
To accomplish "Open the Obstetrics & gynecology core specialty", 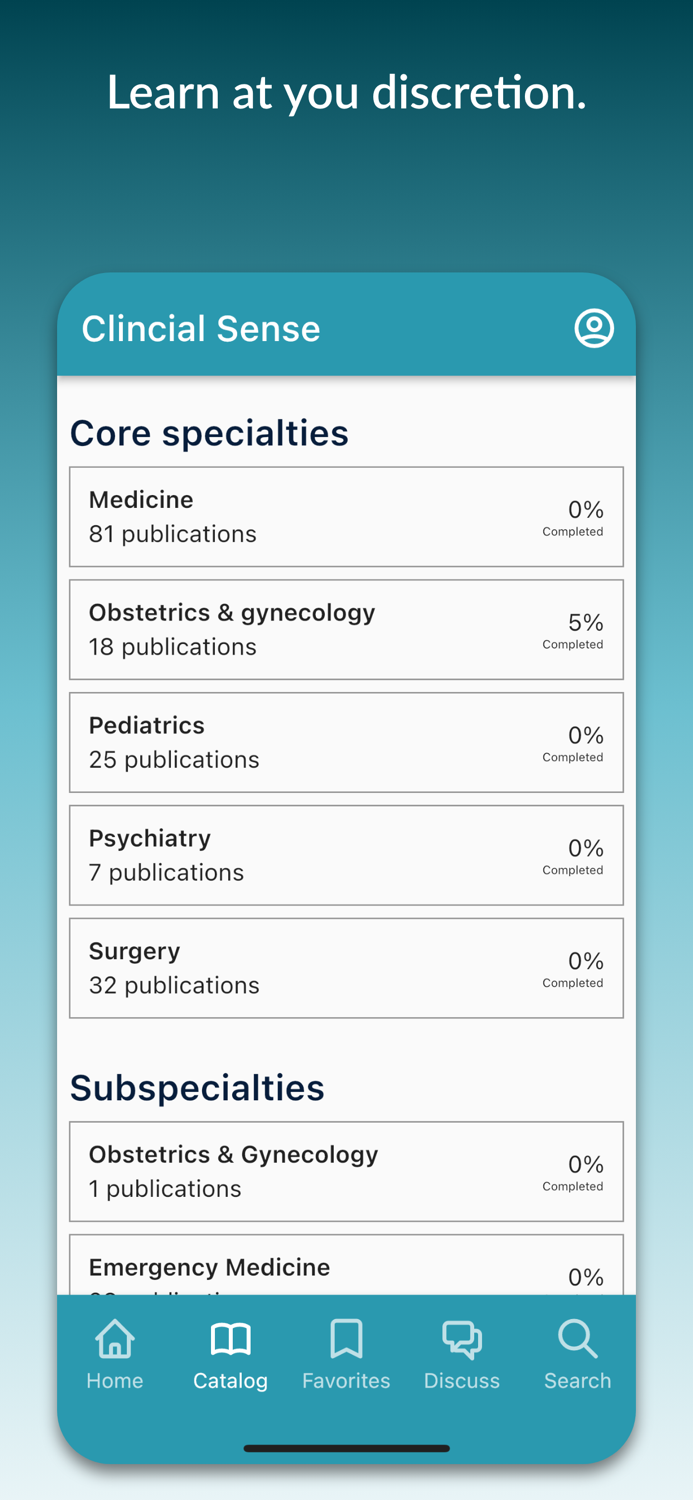I will click(x=346, y=629).
